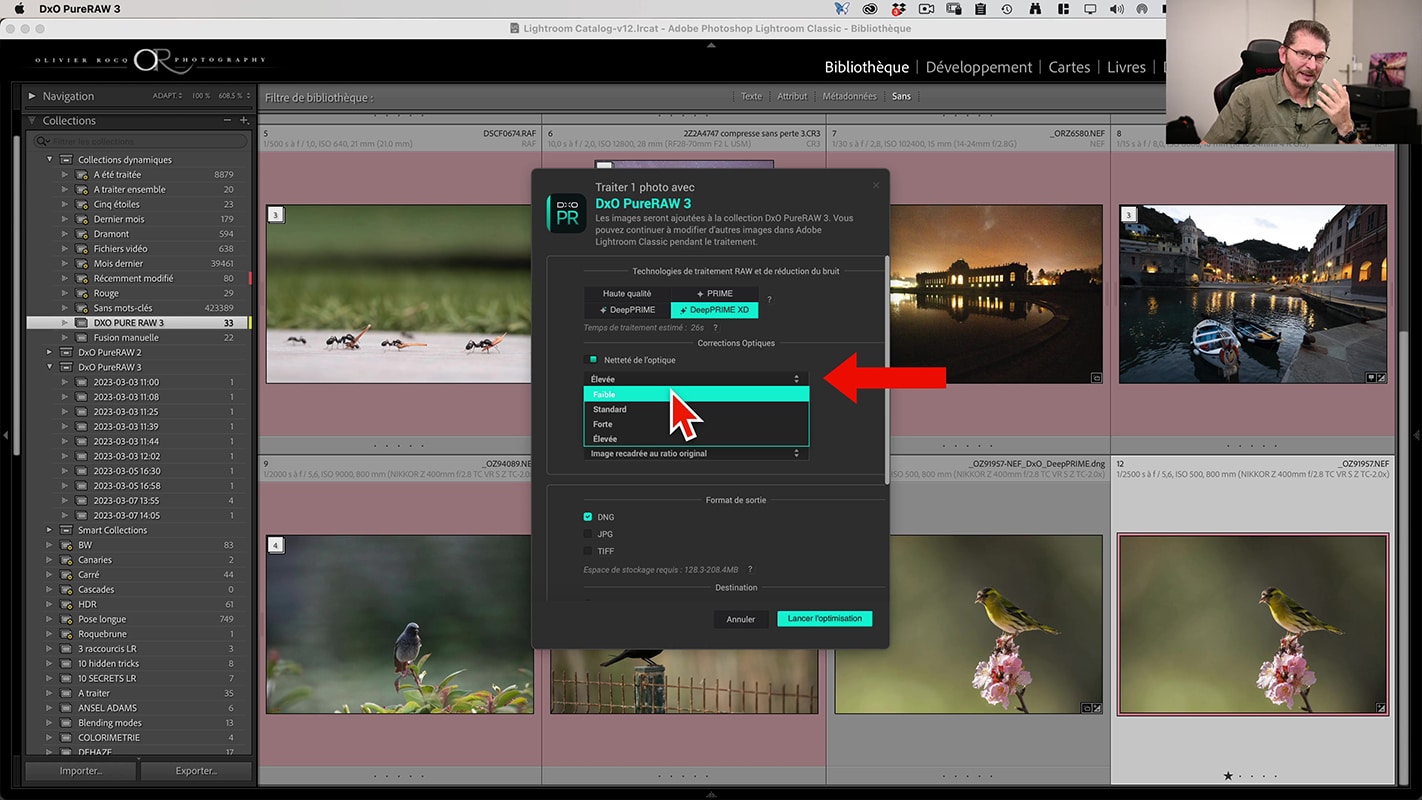
Task: Select the ants macro photo thumbnail
Action: pos(399,294)
